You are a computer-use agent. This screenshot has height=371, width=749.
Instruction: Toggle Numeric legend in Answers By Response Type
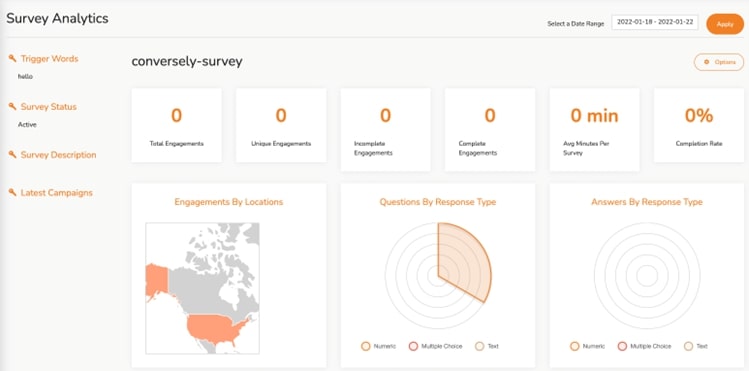(588, 346)
